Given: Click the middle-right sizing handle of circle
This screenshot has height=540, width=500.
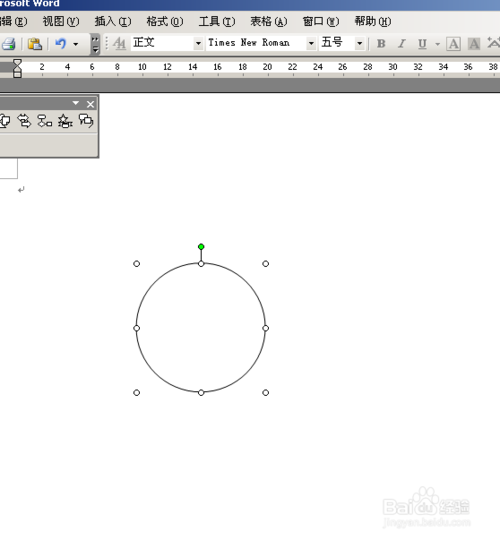Looking at the screenshot, I should pyautogui.click(x=265, y=328).
